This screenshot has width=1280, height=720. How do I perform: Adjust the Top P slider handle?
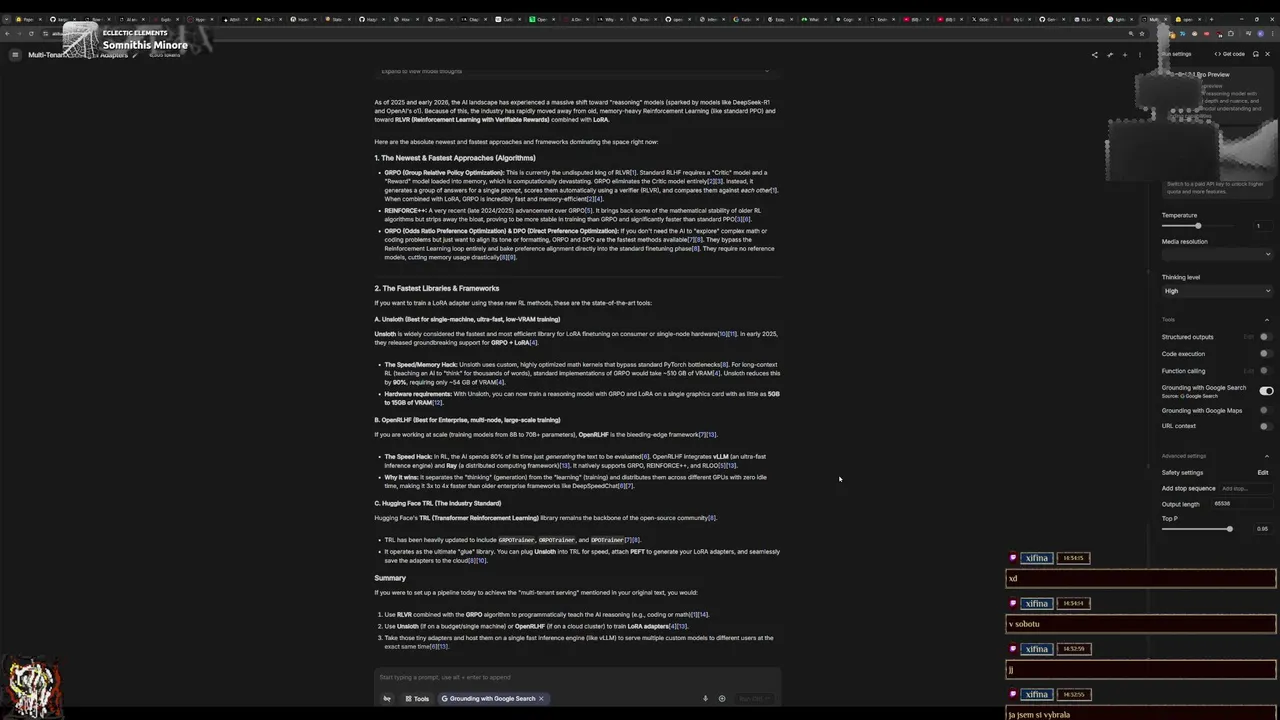(x=1229, y=529)
